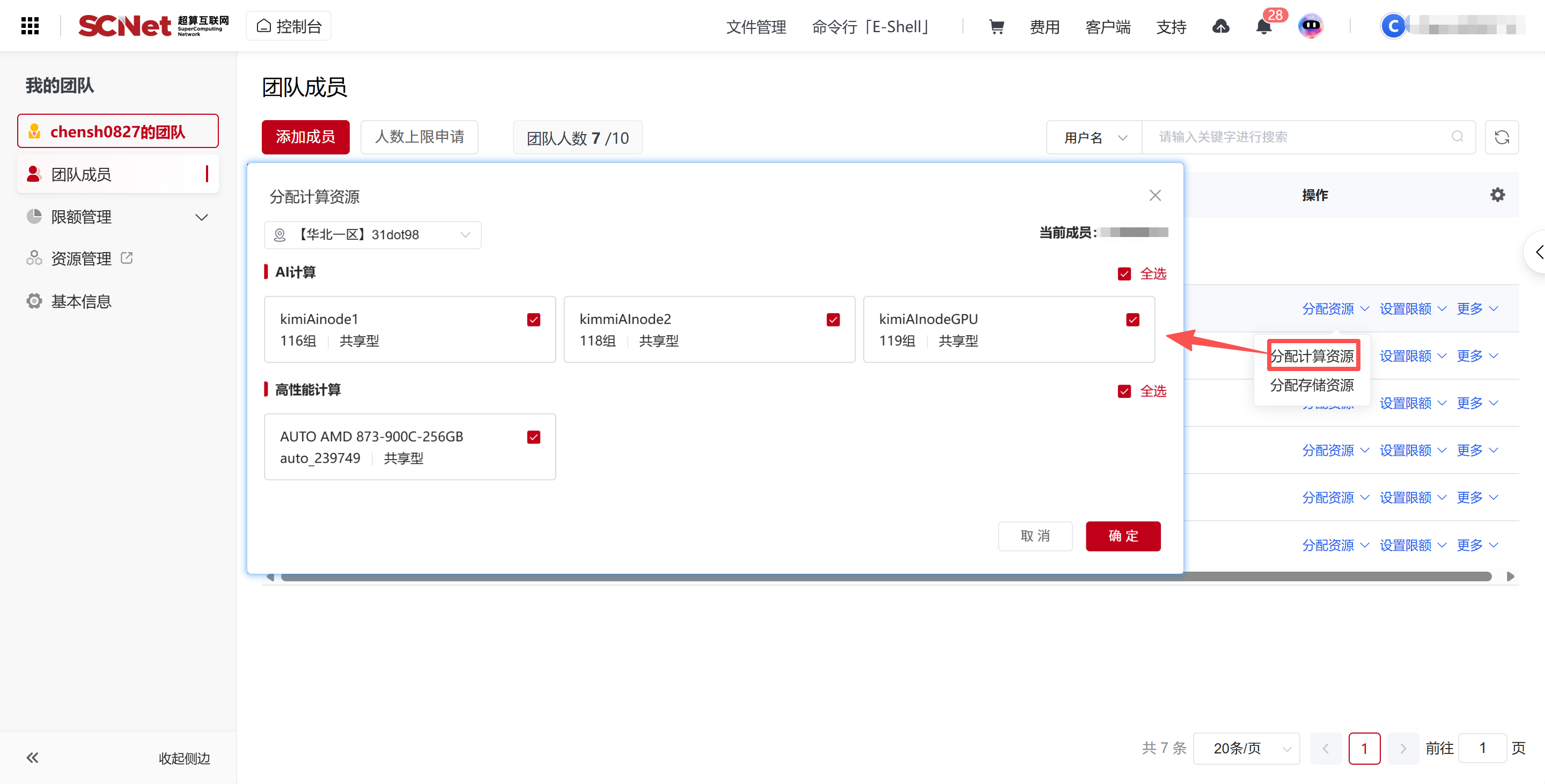Click the 添加成员 button
This screenshot has width=1545, height=784.
point(305,137)
